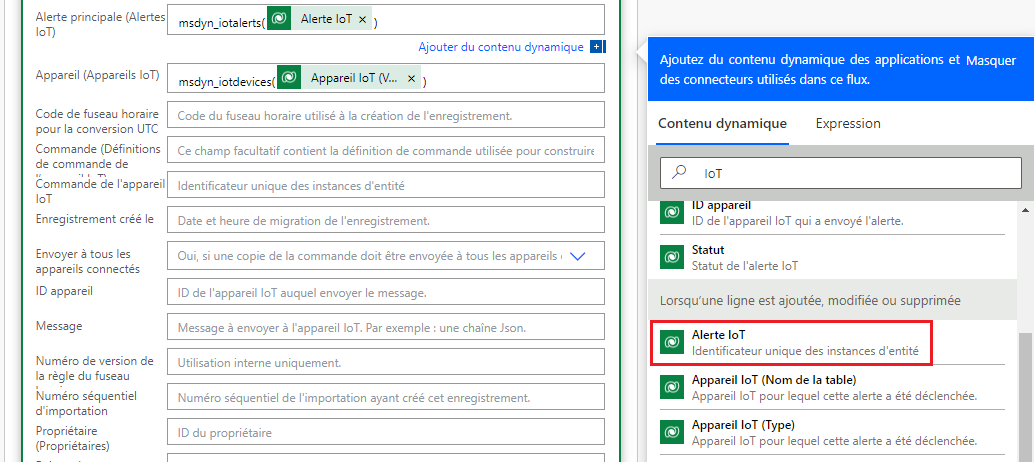Choose ID appareil dynamic content item
This screenshot has width=1035, height=462.
[832, 213]
